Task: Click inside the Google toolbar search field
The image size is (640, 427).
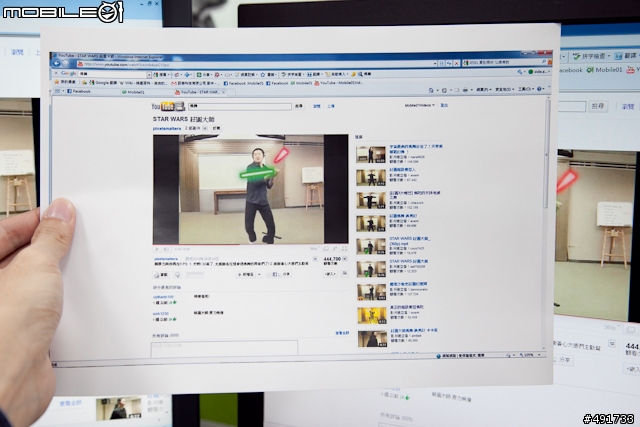Action: [112, 74]
